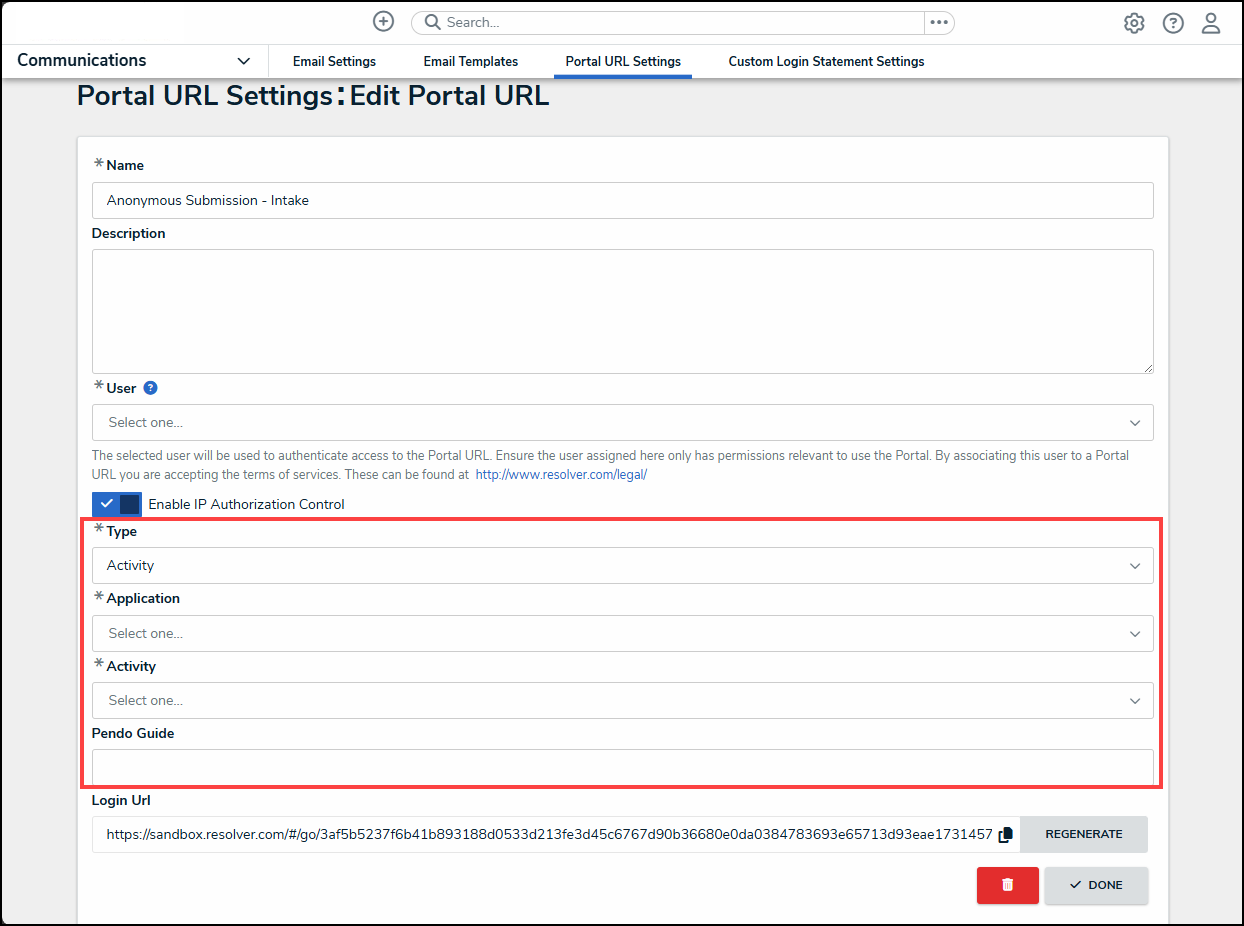Switch to the Email Settings tab
Image resolution: width=1244 pixels, height=926 pixels.
click(x=334, y=61)
